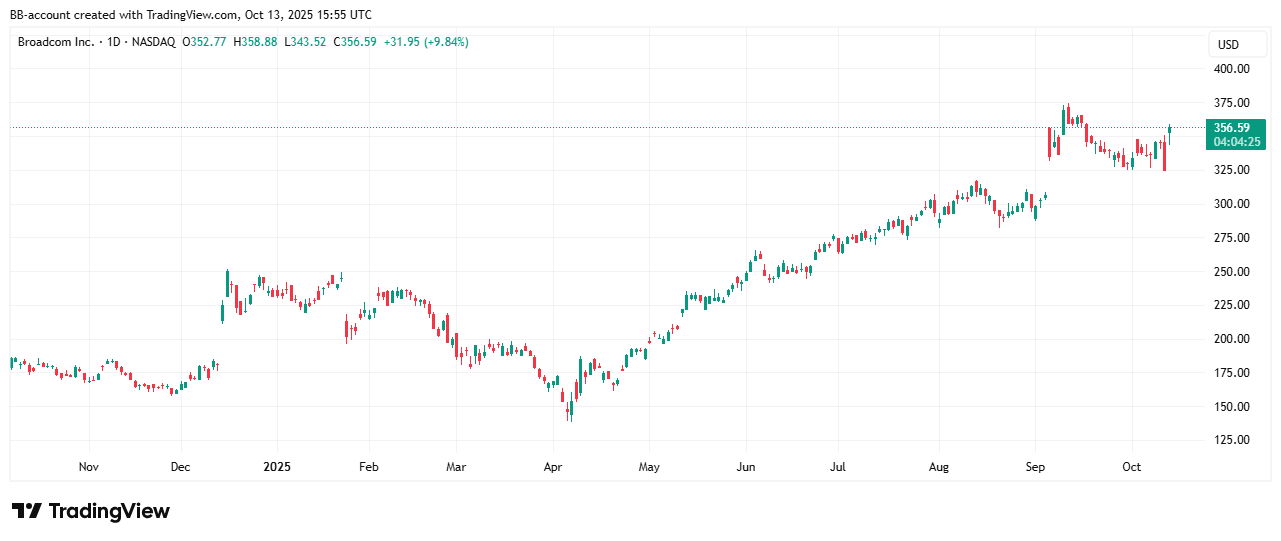
Task: Select the Apr marker on time axis
Action: point(553,467)
